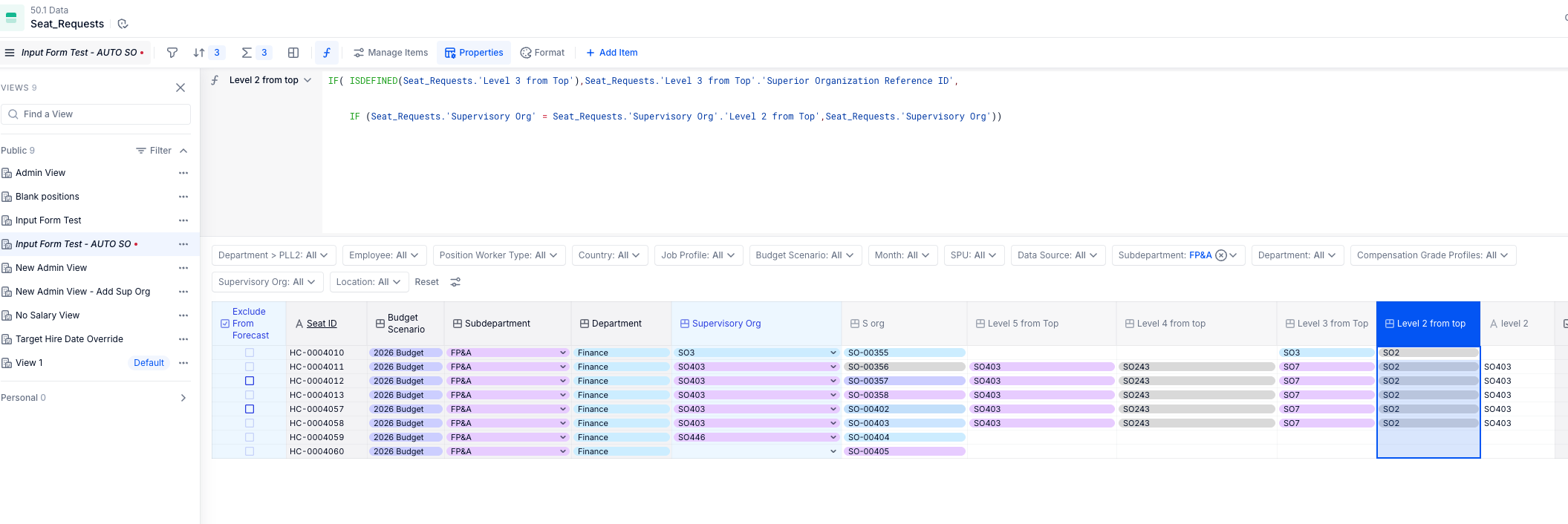Viewport: 1568px width, 524px height.
Task: Open Supervisory Org dropdown for row HC-0004059
Action: (833, 438)
